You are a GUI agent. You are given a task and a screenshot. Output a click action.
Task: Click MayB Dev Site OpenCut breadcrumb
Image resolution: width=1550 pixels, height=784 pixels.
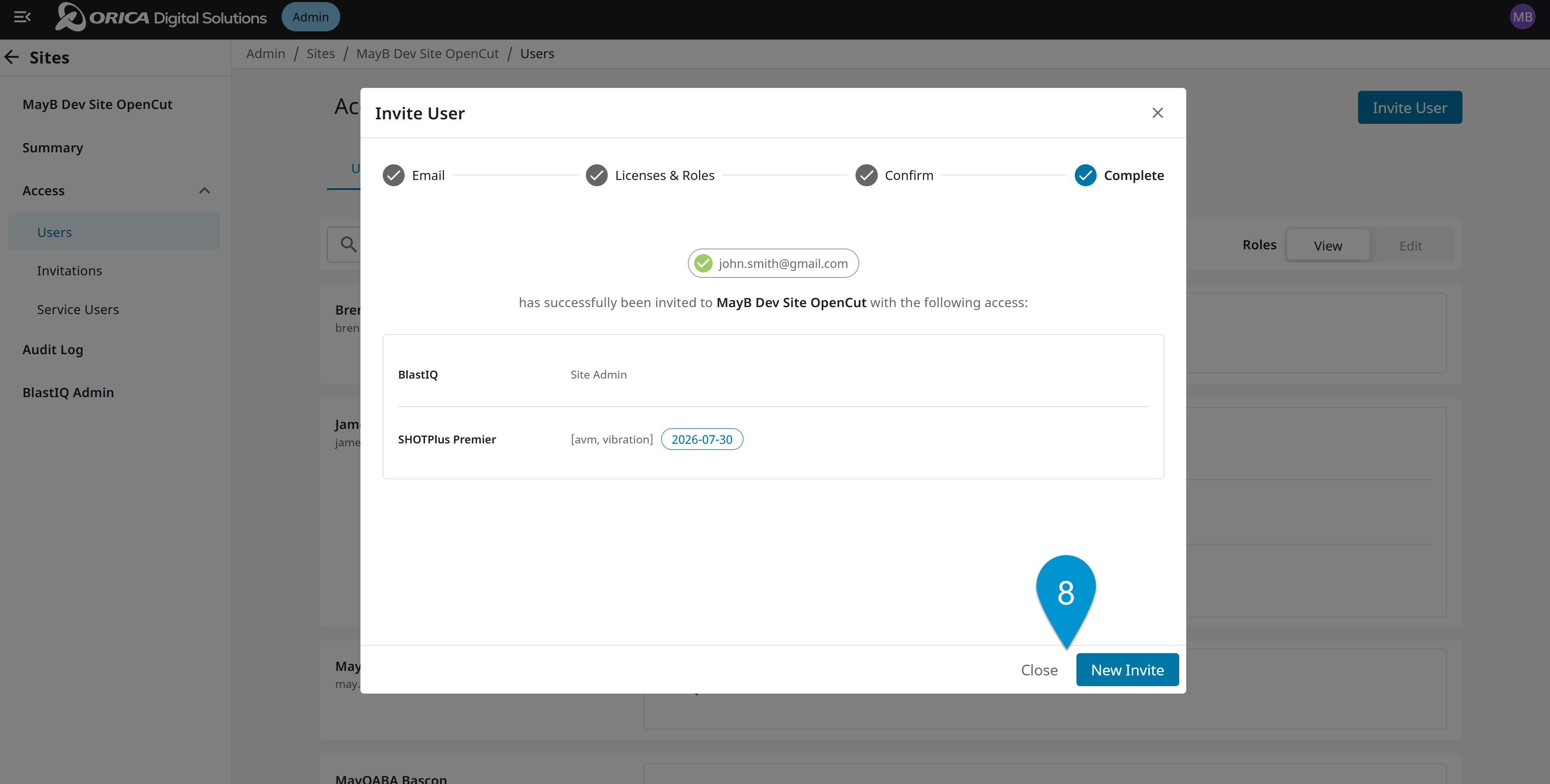pyautogui.click(x=427, y=54)
